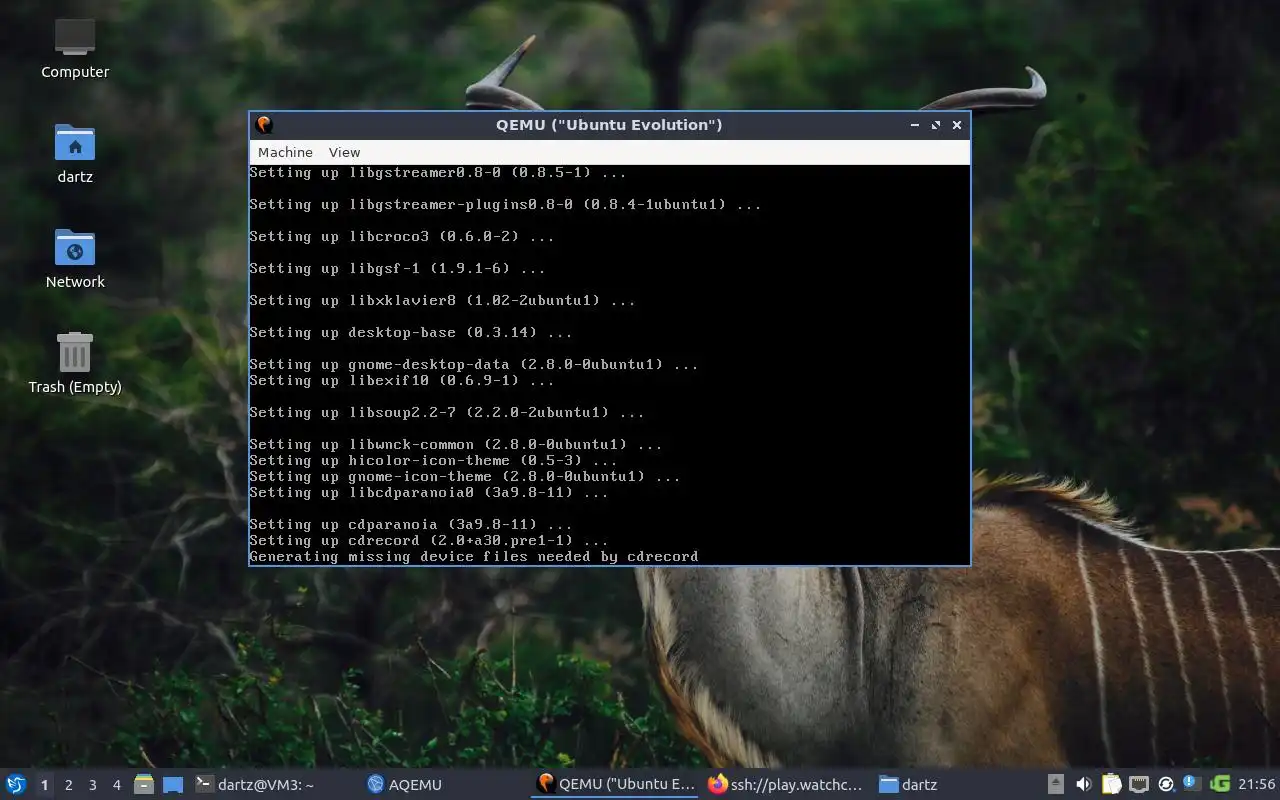This screenshot has width=1280, height=800.
Task: Click the 21:56 panel clock
Action: [x=1256, y=784]
